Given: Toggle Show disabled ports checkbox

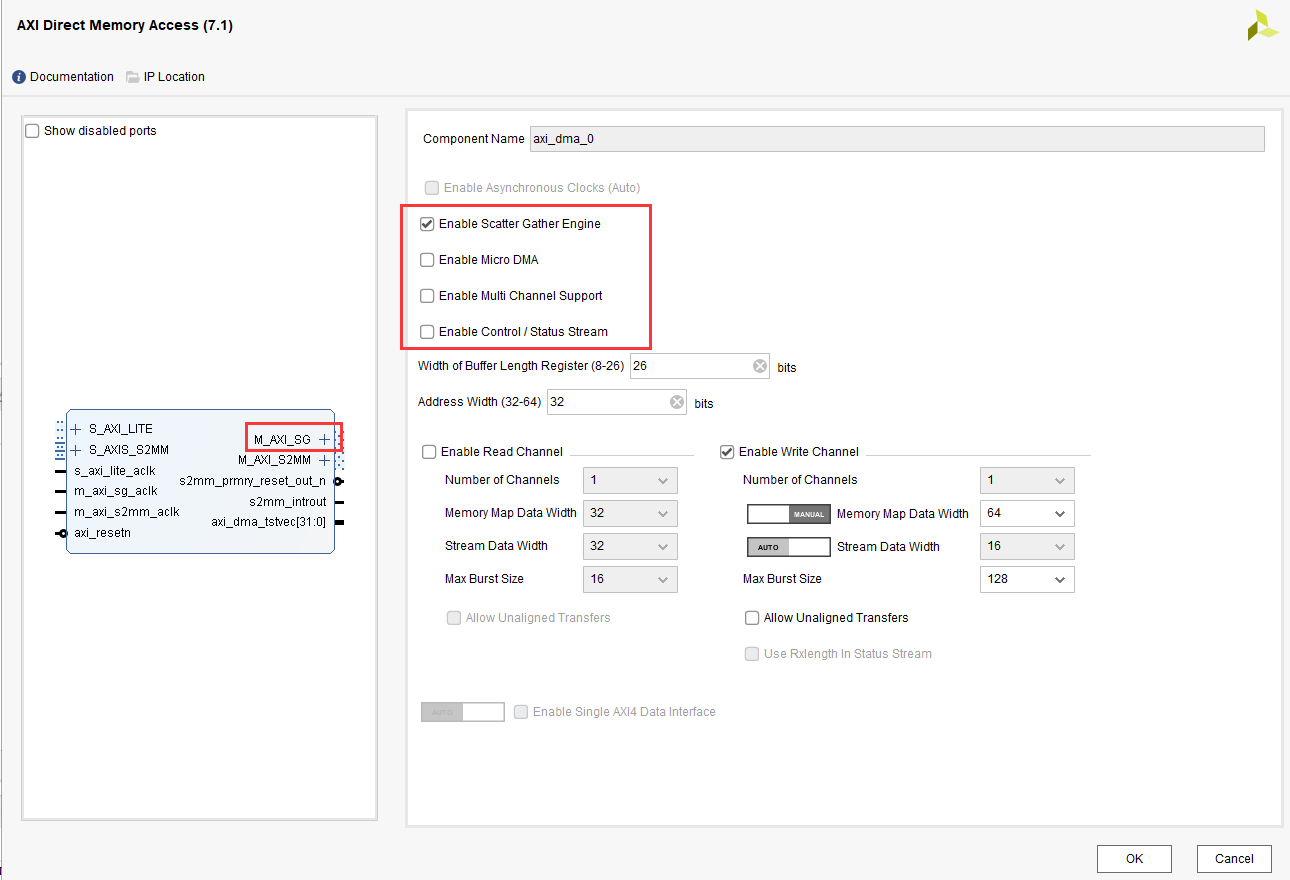Looking at the screenshot, I should 32,131.
